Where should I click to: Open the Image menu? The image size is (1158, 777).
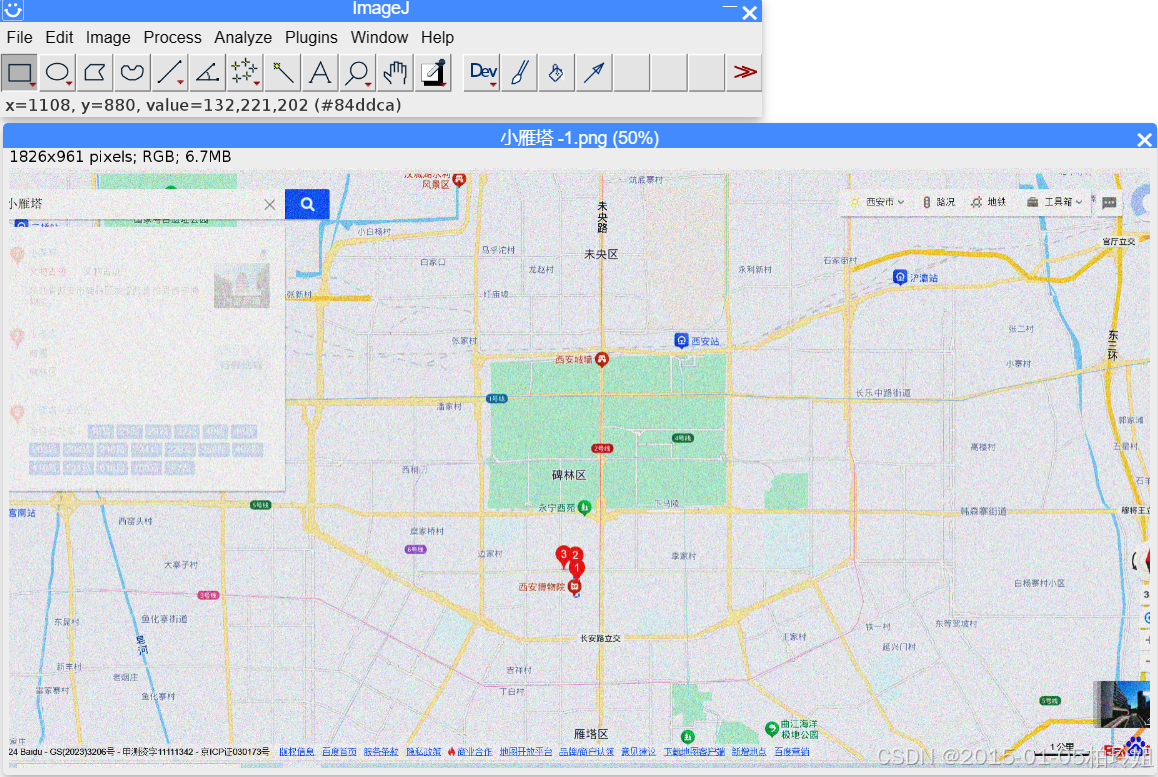[x=108, y=37]
